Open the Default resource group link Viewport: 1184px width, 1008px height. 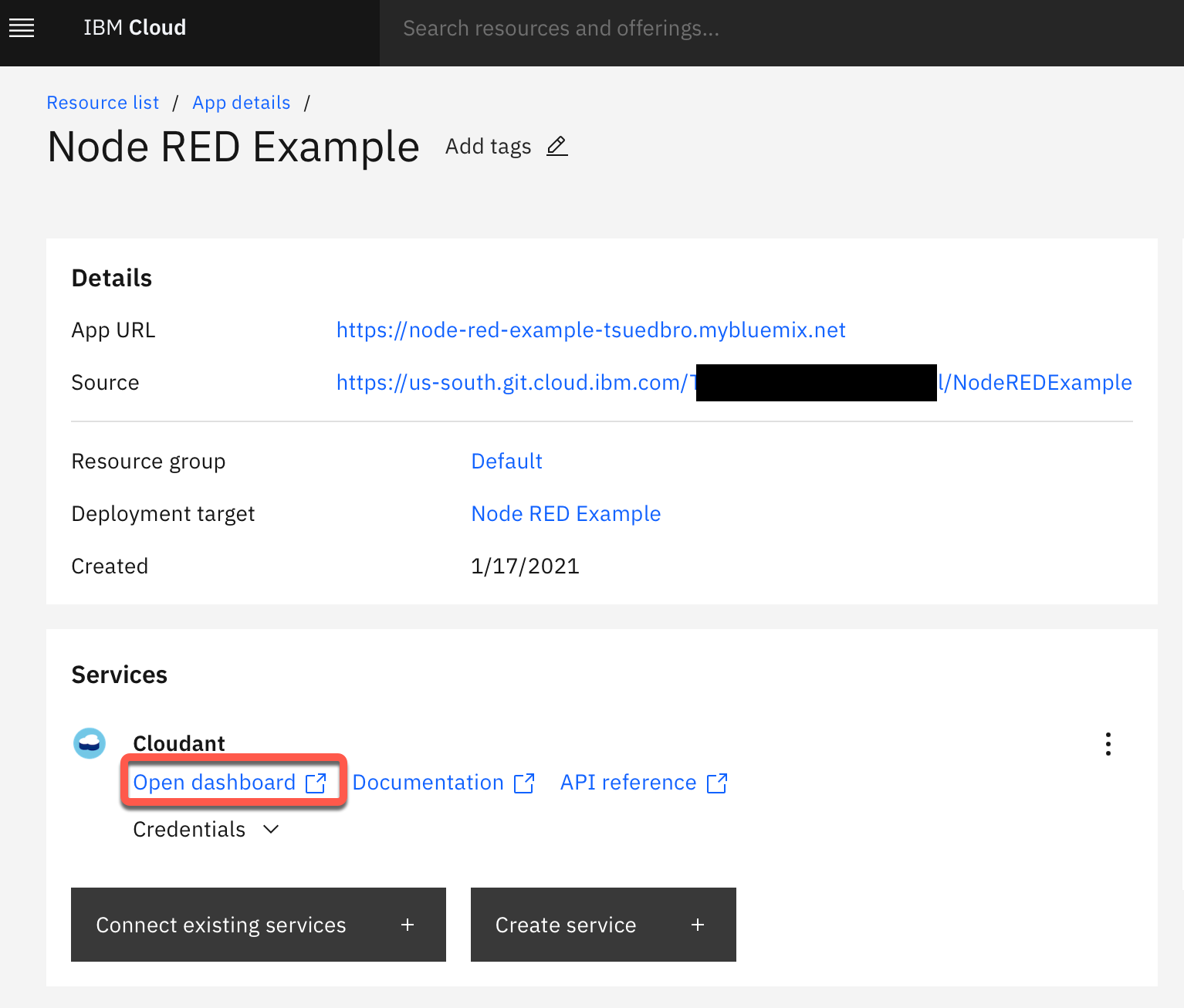coord(506,462)
